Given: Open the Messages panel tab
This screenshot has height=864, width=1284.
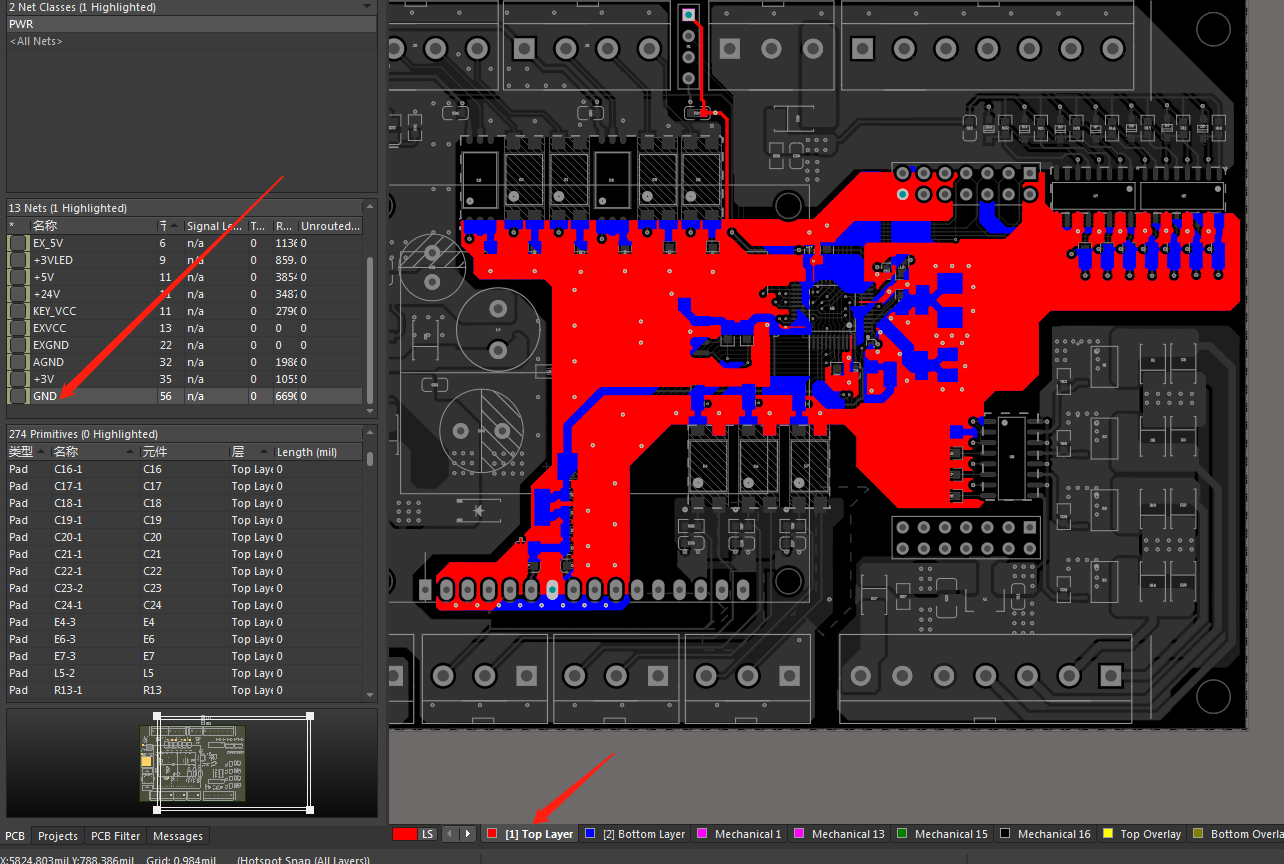Looking at the screenshot, I should pos(178,836).
